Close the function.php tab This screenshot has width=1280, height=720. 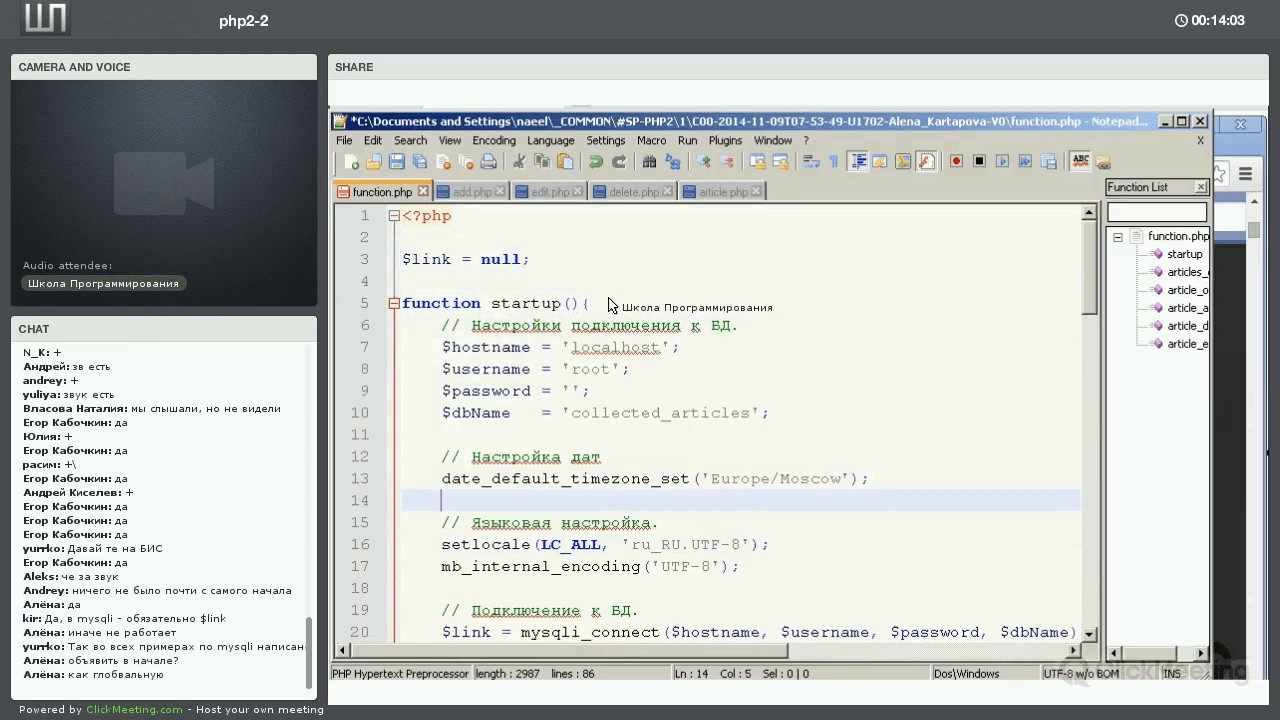[x=423, y=191]
